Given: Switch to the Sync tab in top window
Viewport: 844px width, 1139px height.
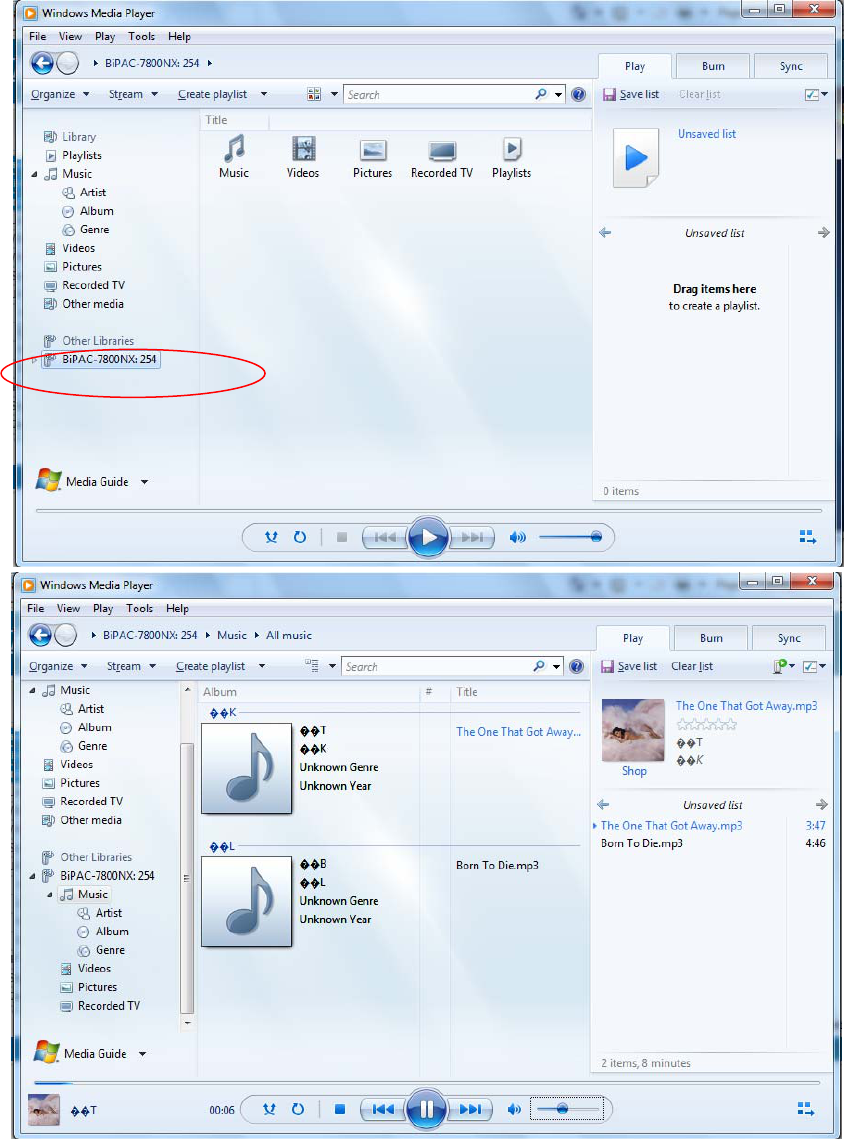Looking at the screenshot, I should point(791,66).
